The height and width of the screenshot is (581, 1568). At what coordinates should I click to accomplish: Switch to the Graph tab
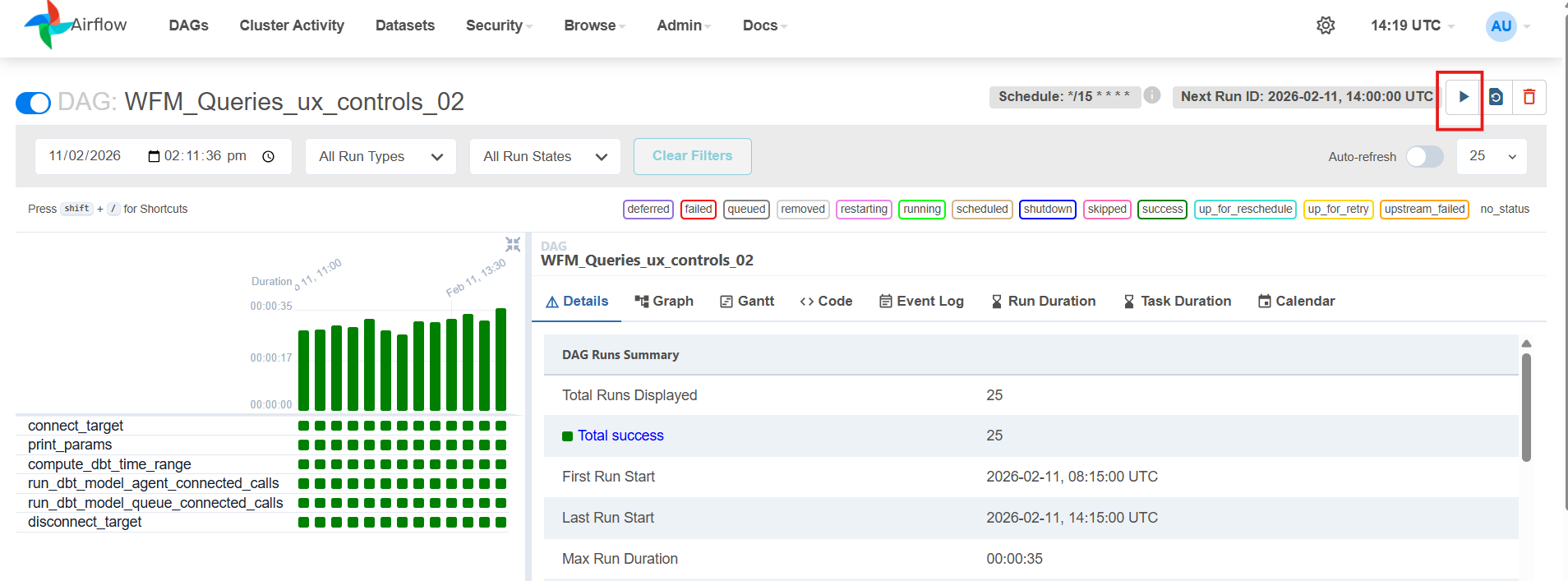point(664,301)
